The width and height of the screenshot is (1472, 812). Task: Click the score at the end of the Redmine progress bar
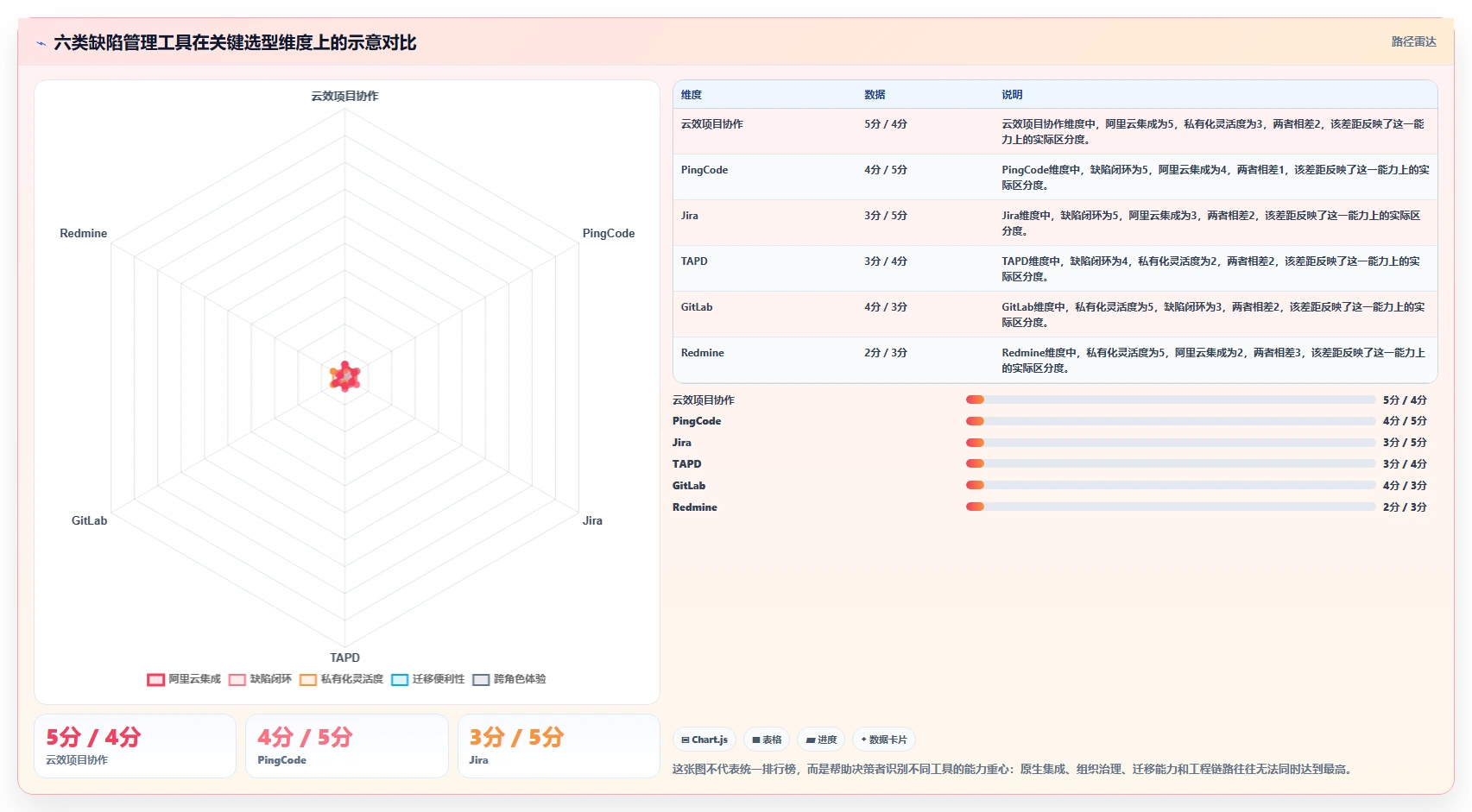click(x=1405, y=507)
